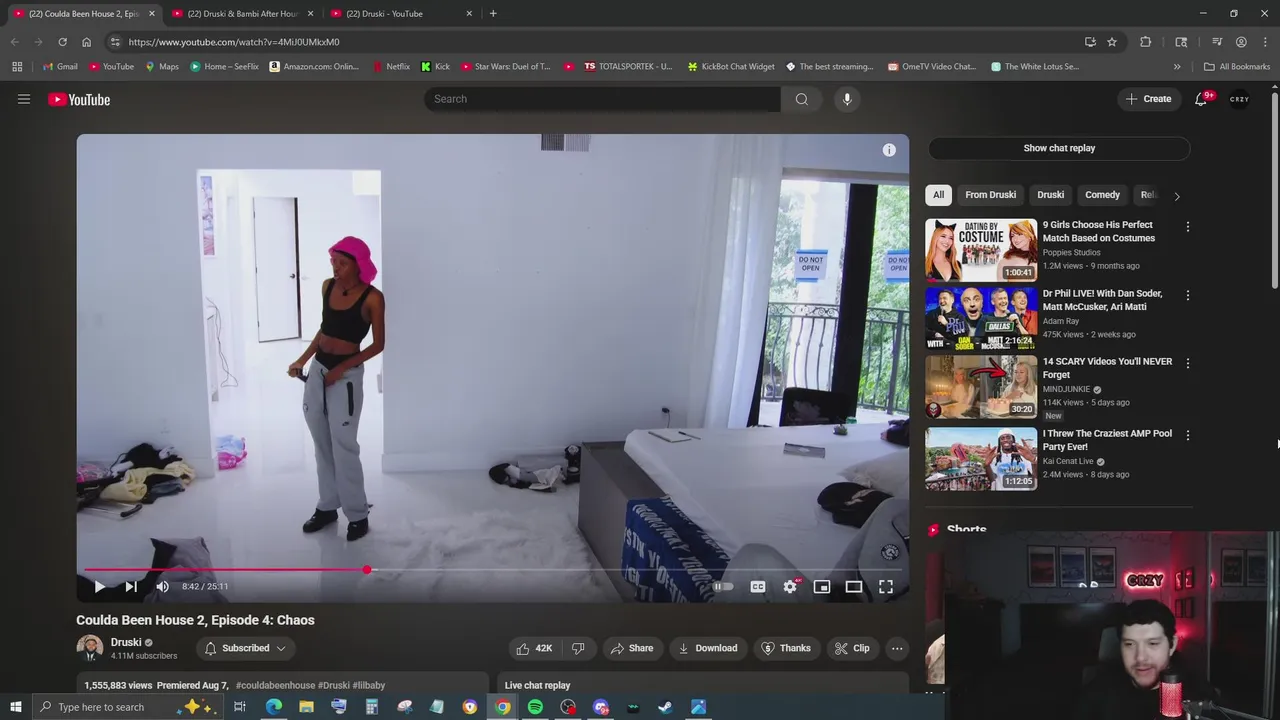Select the From Druski filter chip
Image resolution: width=1280 pixels, height=720 pixels.
pyautogui.click(x=990, y=195)
